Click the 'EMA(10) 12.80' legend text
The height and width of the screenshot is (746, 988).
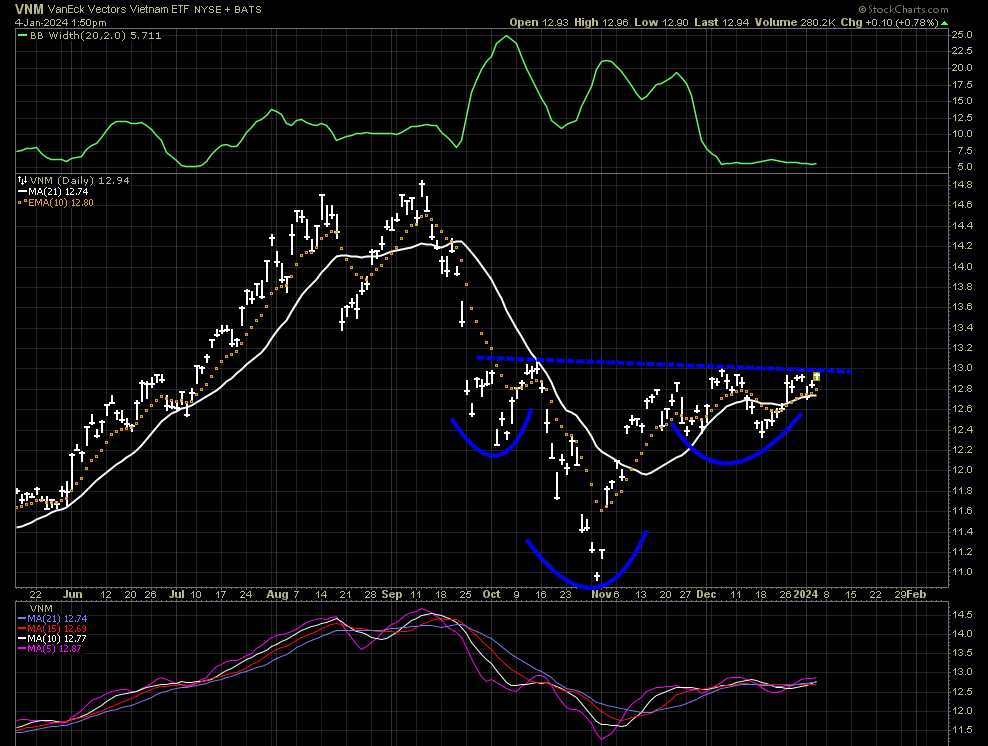[x=61, y=203]
